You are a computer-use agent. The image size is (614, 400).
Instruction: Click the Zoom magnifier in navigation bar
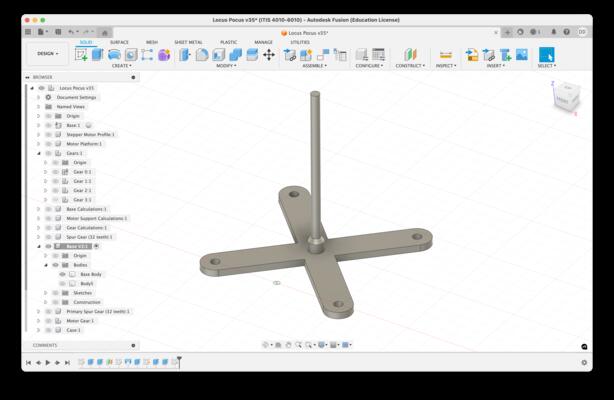(x=298, y=345)
